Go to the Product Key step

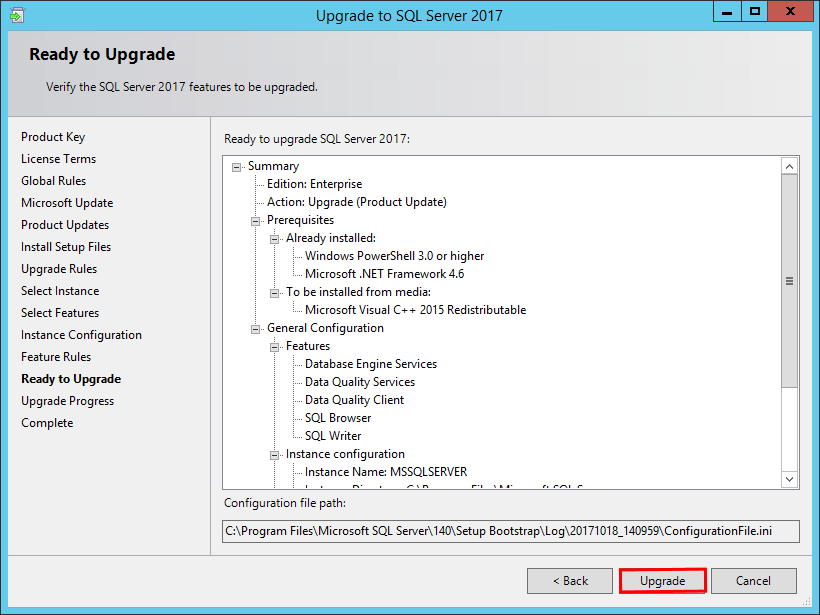53,136
